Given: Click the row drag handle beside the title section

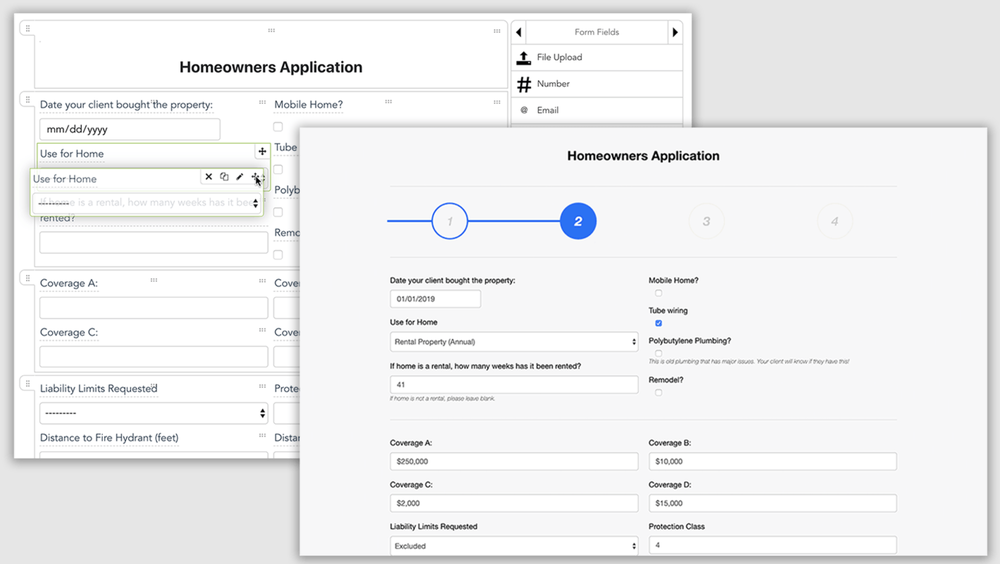Looking at the screenshot, I should 27,29.
